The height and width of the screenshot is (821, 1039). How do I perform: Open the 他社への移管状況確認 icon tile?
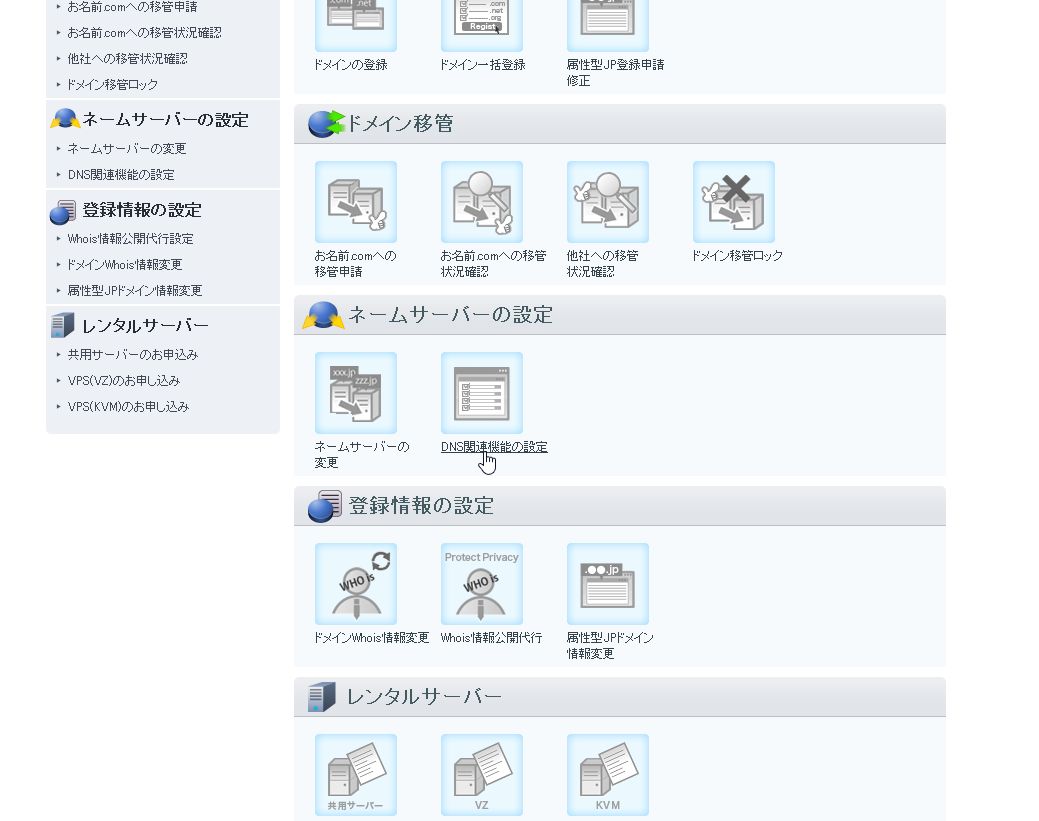click(608, 202)
